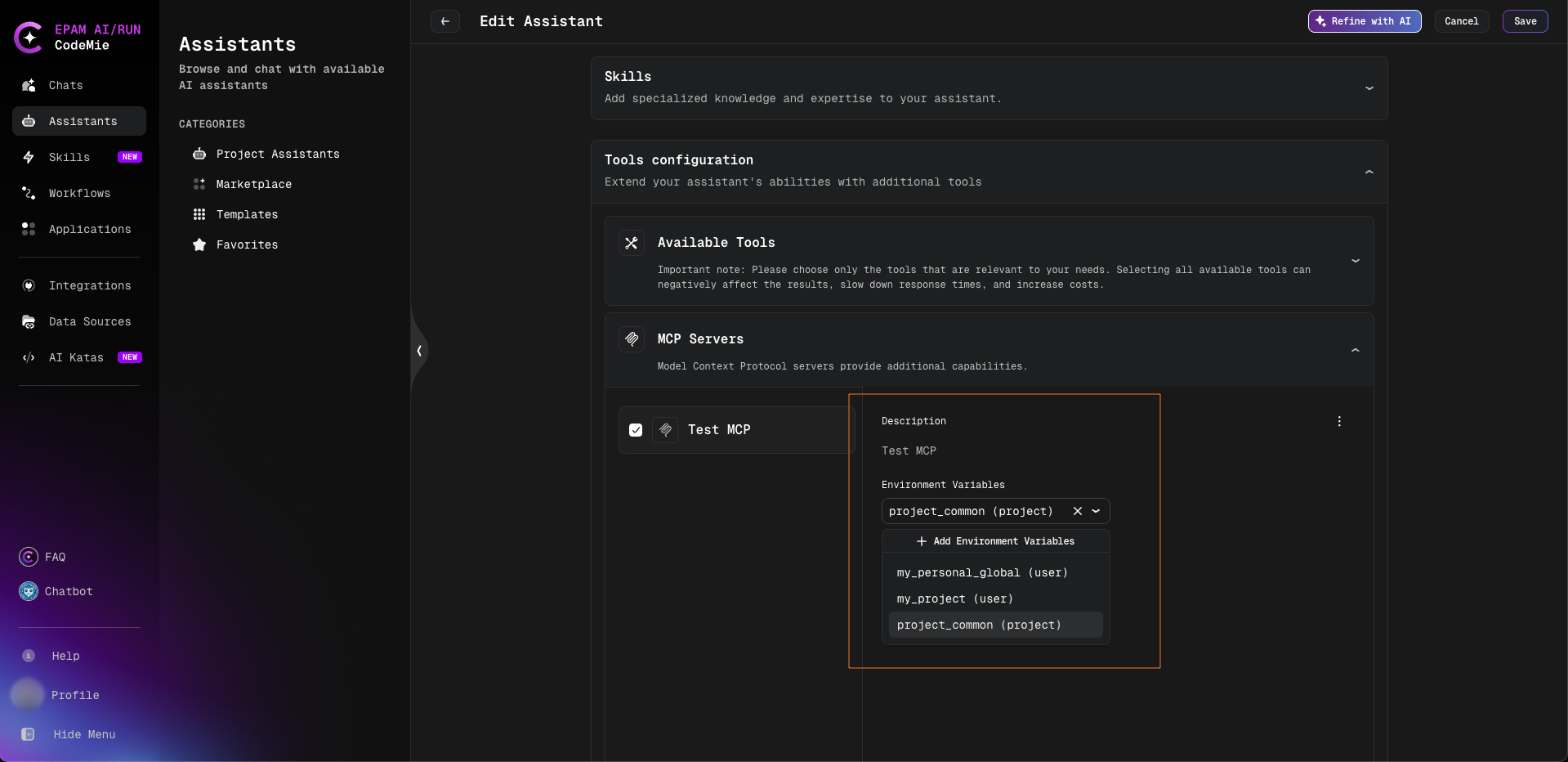Select the Marketplace category
Viewport: 1568px width, 762px height.
[x=254, y=184]
